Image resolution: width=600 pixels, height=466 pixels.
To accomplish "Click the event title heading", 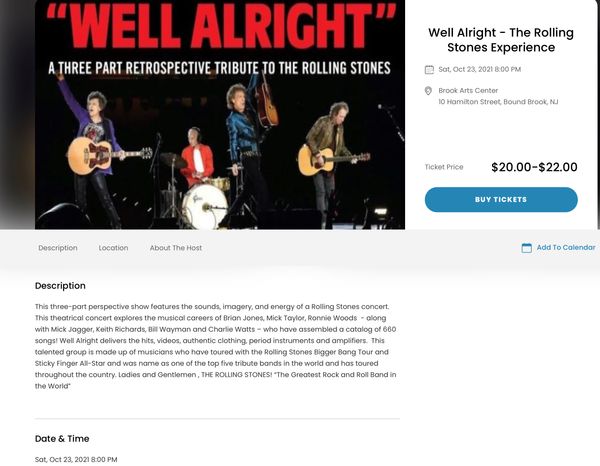I will coord(501,40).
